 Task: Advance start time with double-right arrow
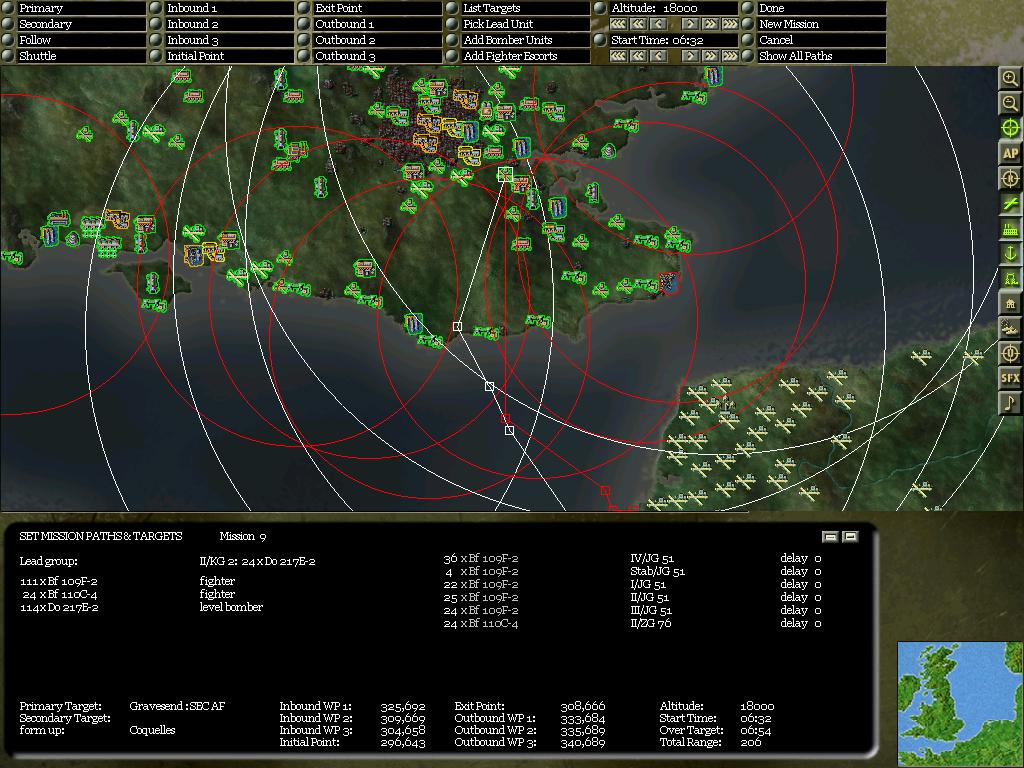[710, 56]
